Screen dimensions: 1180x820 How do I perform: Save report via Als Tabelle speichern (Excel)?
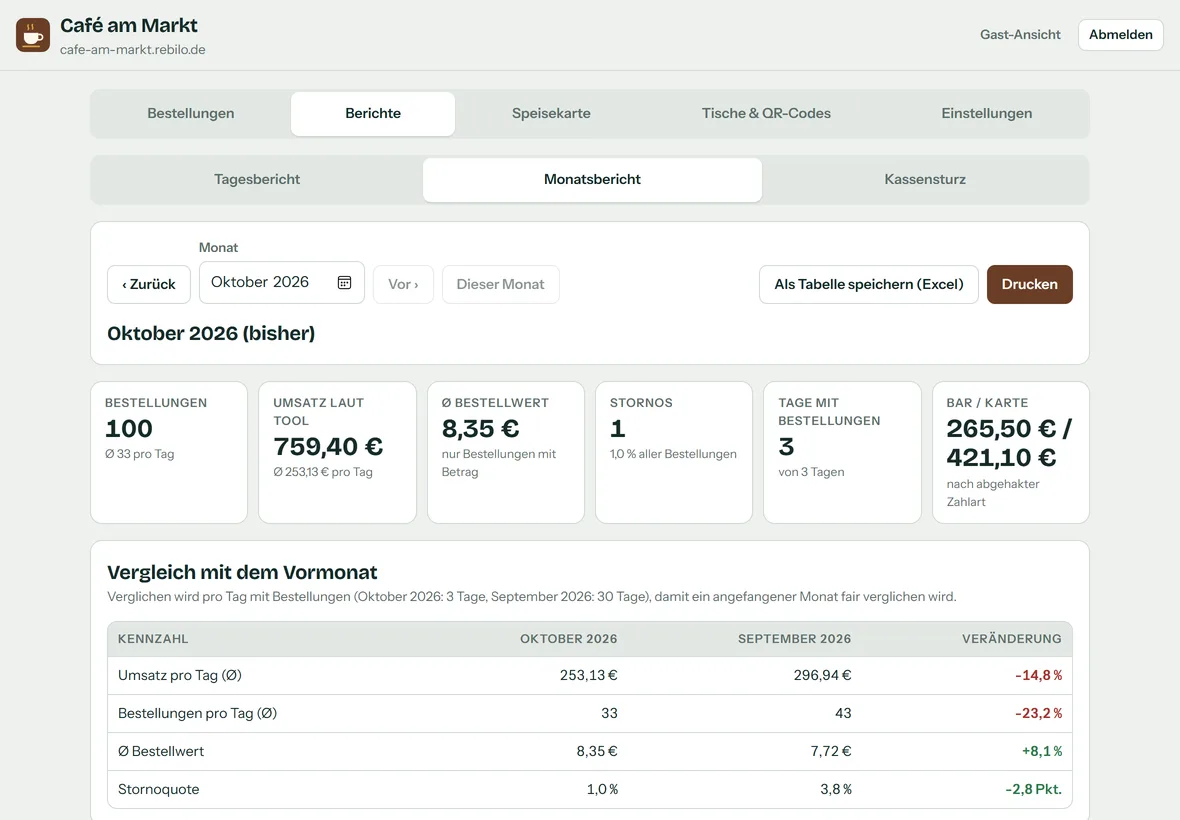coord(868,284)
